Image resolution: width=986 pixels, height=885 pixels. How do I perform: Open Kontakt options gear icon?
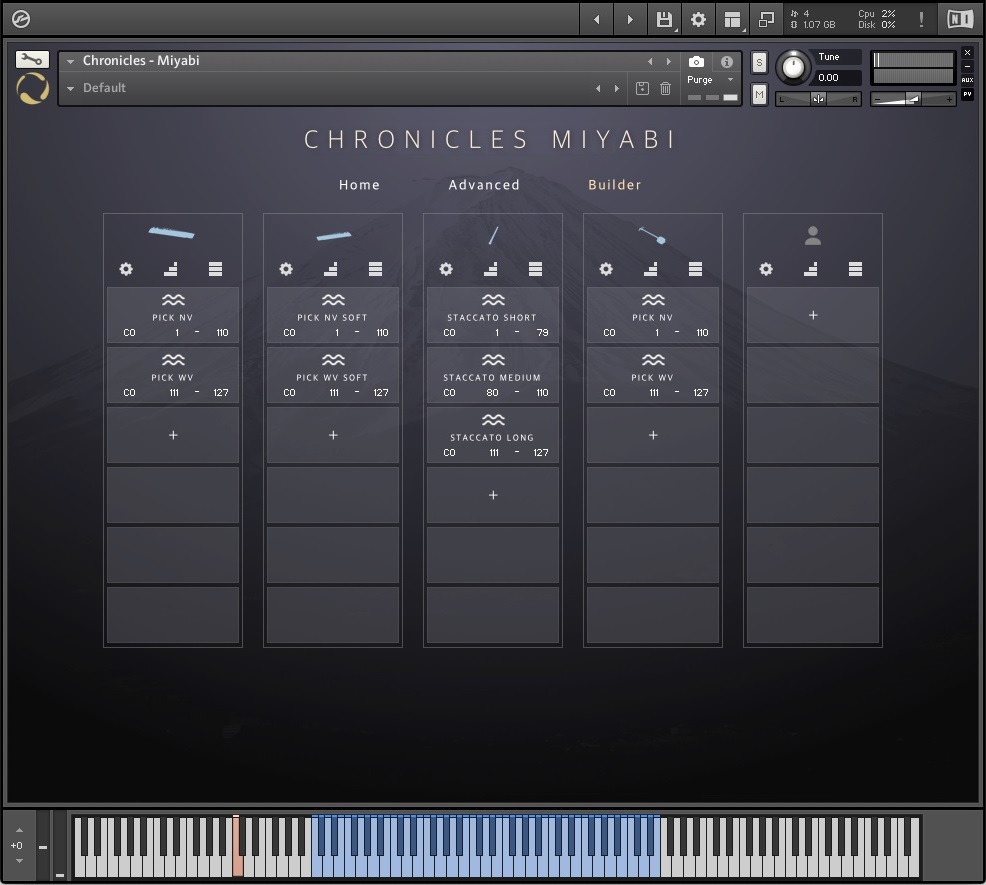click(698, 19)
